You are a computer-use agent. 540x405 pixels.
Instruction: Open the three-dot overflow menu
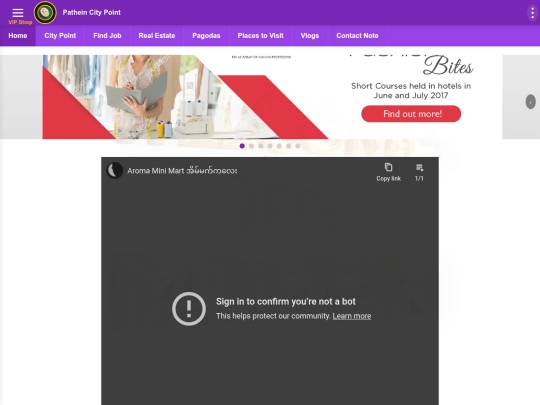pyautogui.click(x=532, y=13)
